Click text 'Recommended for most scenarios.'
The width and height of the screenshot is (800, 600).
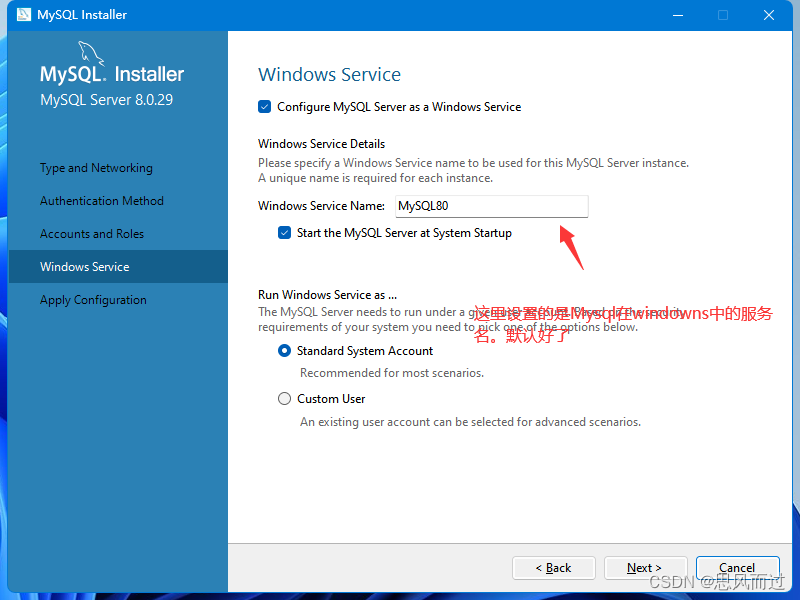point(392,373)
